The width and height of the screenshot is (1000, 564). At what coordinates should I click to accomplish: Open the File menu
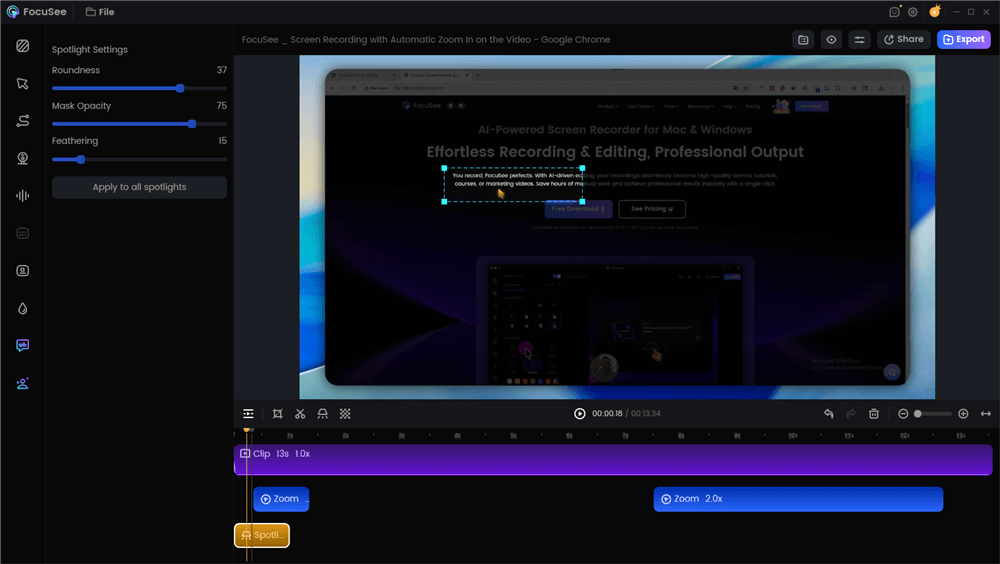[x=99, y=12]
